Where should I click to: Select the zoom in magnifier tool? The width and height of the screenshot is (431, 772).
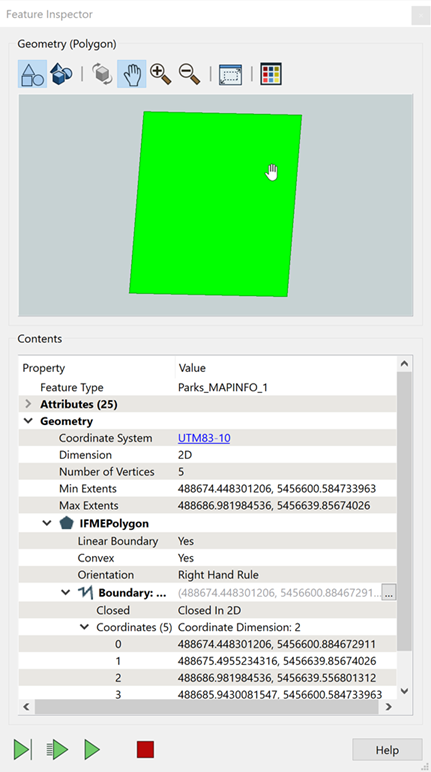[x=161, y=74]
